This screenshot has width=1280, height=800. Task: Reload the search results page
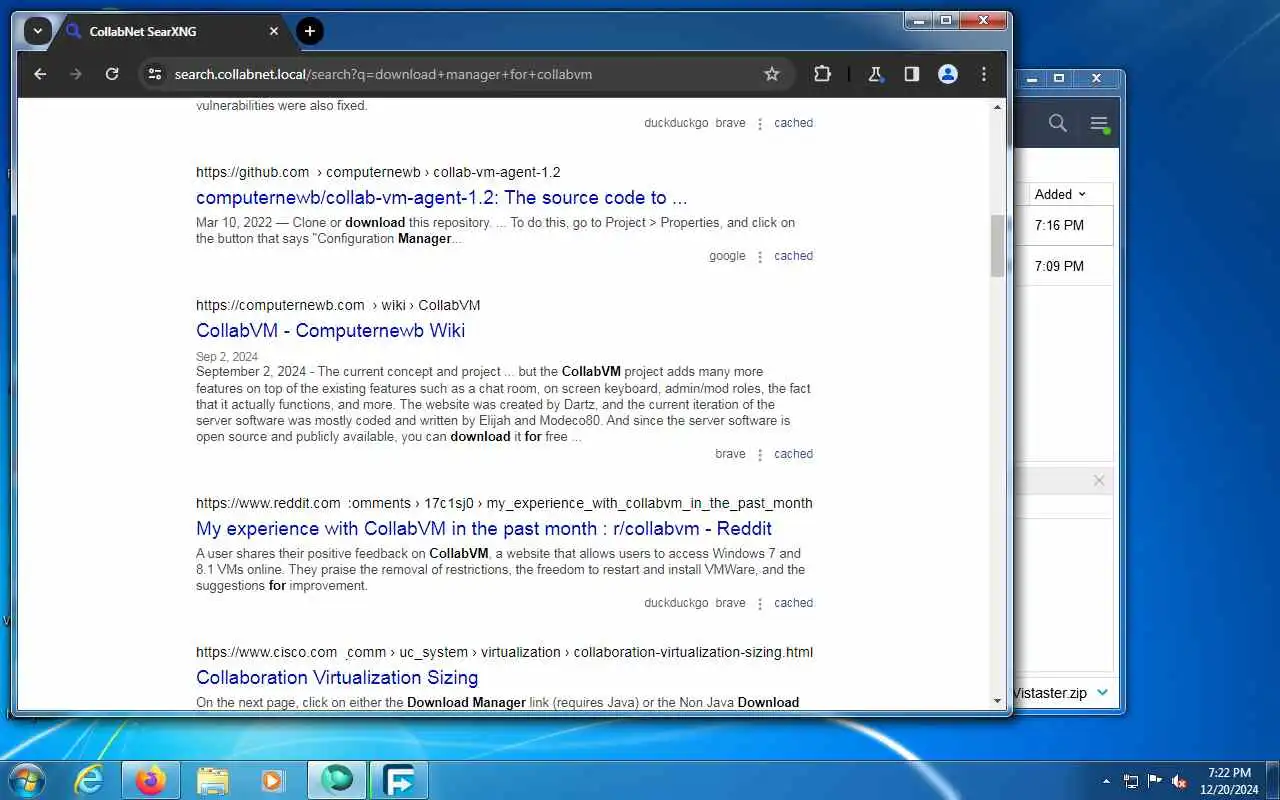(112, 74)
